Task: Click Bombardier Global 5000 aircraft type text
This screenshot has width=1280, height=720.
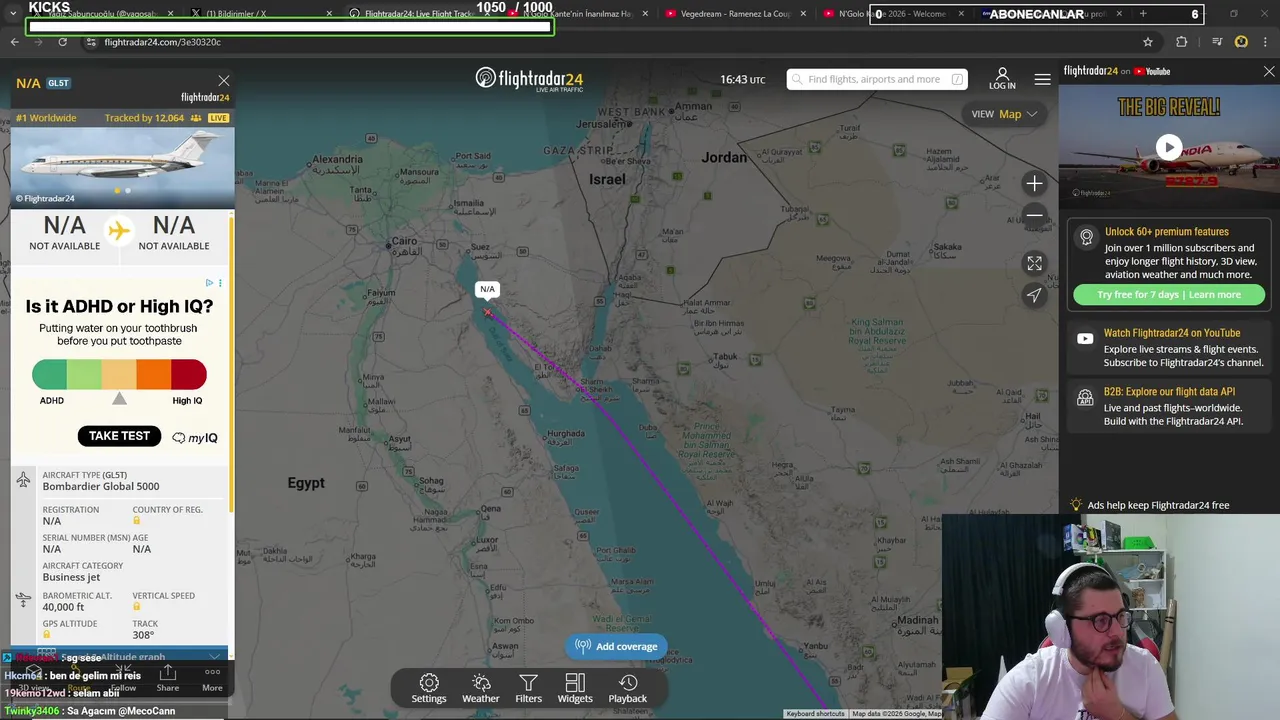Action: [x=101, y=487]
